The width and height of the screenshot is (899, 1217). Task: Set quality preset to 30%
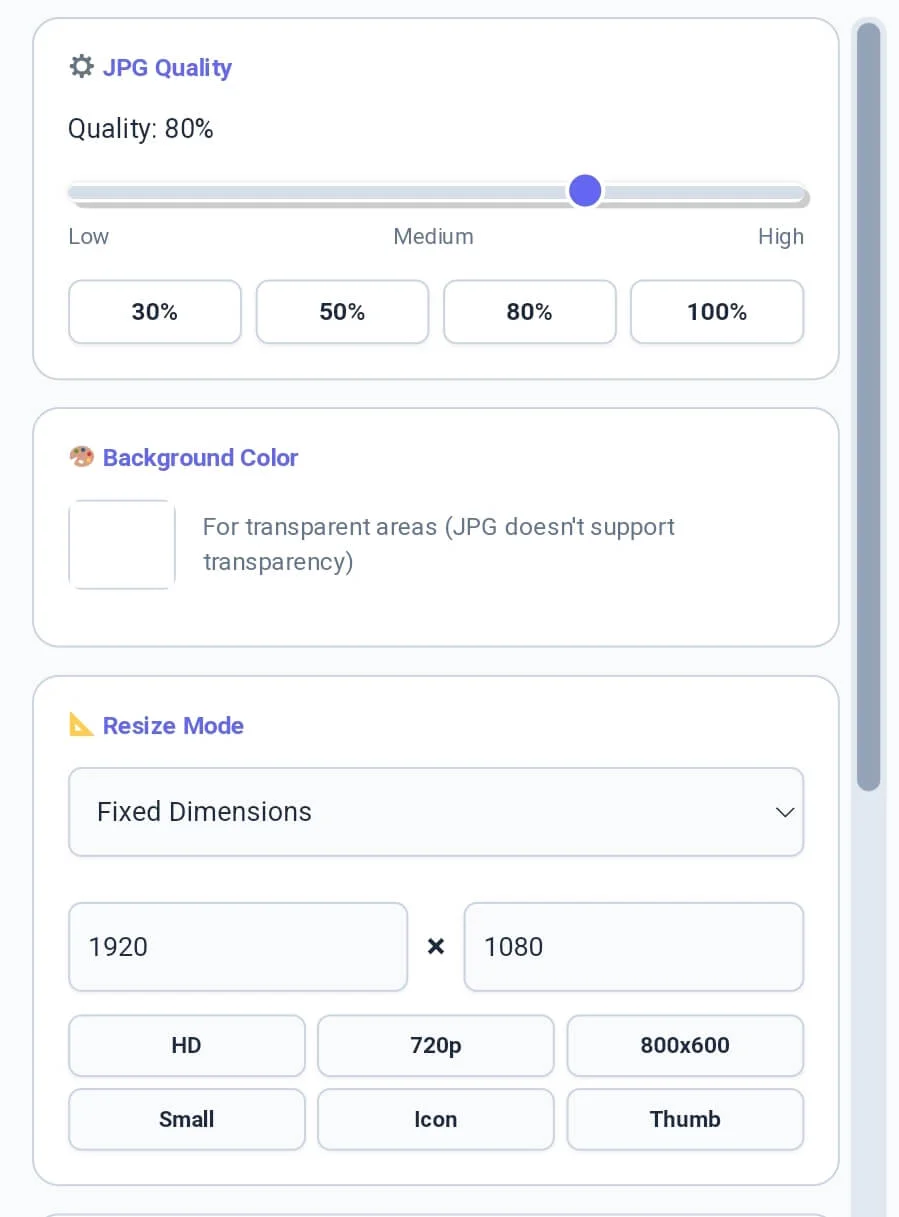coord(155,312)
